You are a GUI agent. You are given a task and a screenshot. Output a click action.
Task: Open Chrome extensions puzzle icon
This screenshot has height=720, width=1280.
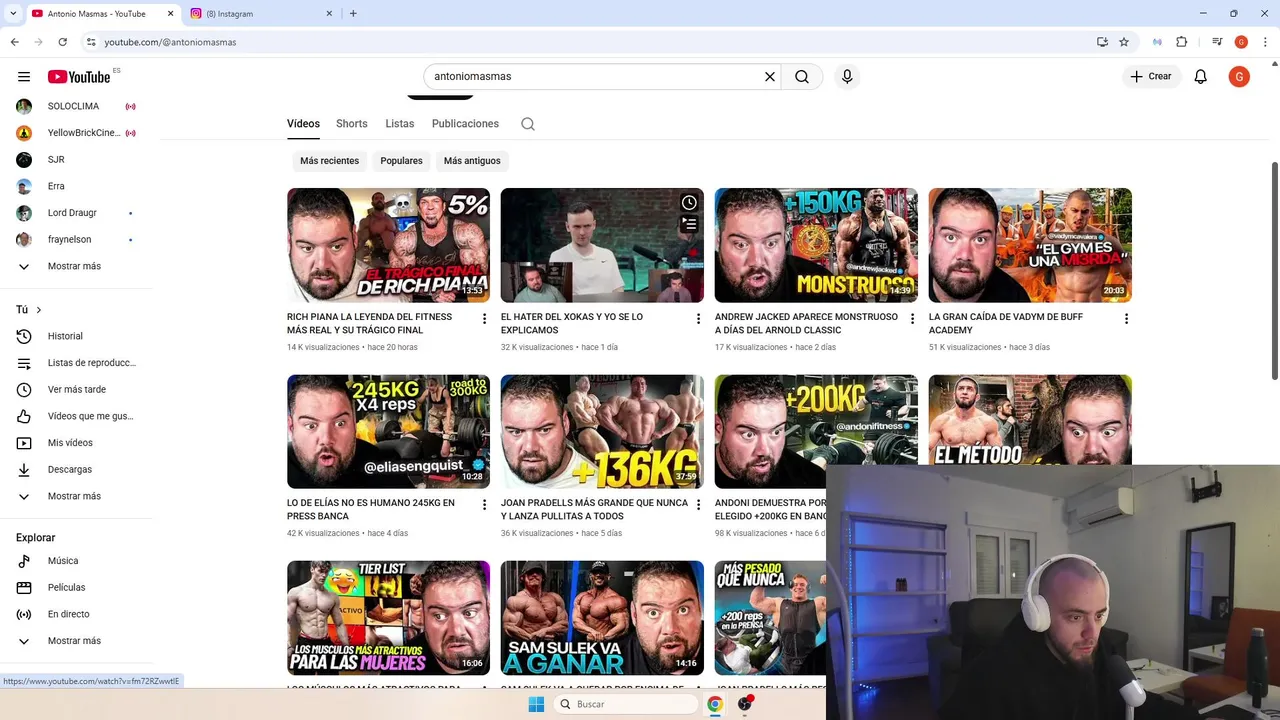[x=1181, y=42]
